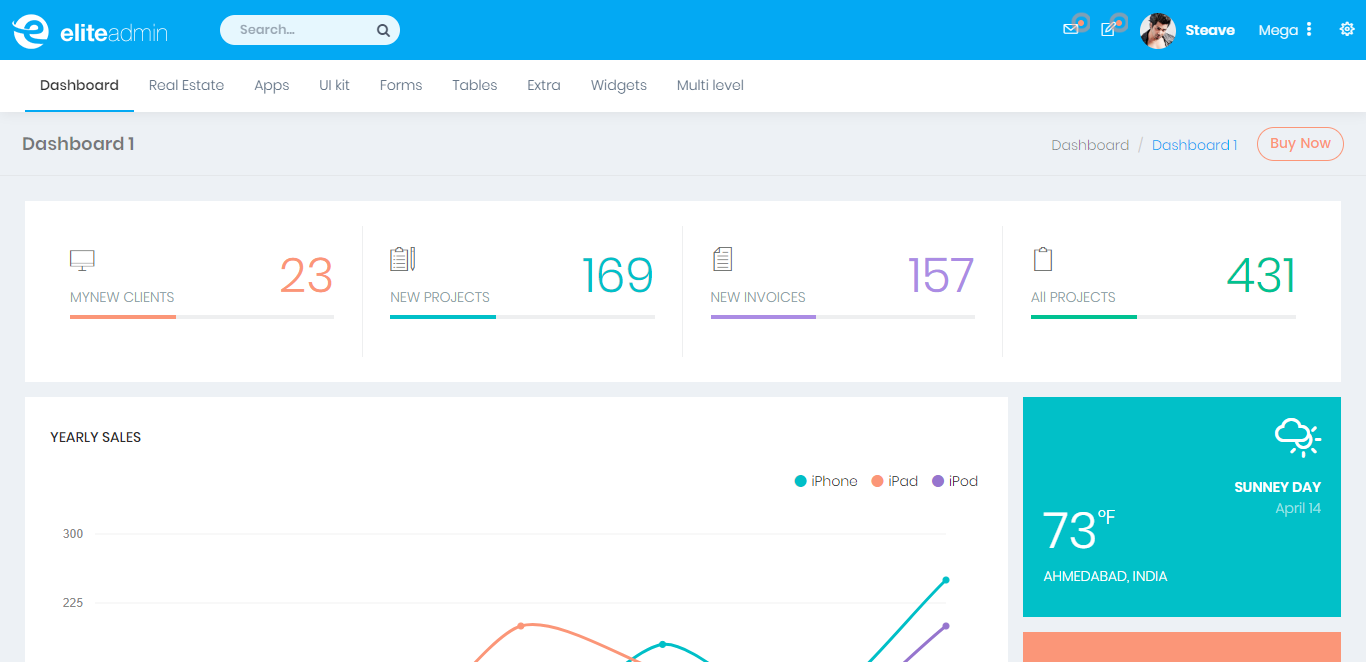The image size is (1366, 662).
Task: Toggle iPhone series in chart legend
Action: coord(826,481)
